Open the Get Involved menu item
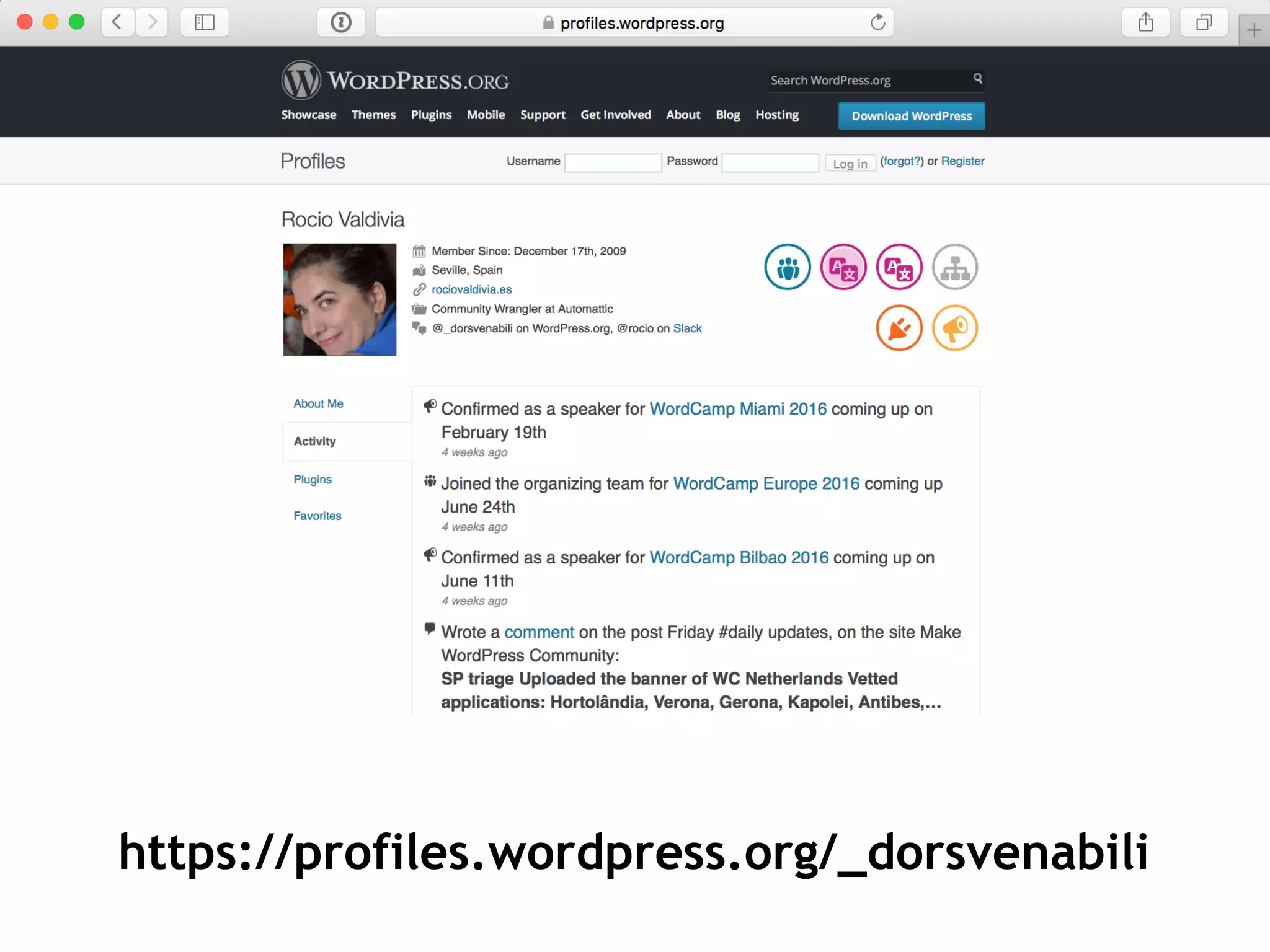The image size is (1270, 952). coord(616,115)
